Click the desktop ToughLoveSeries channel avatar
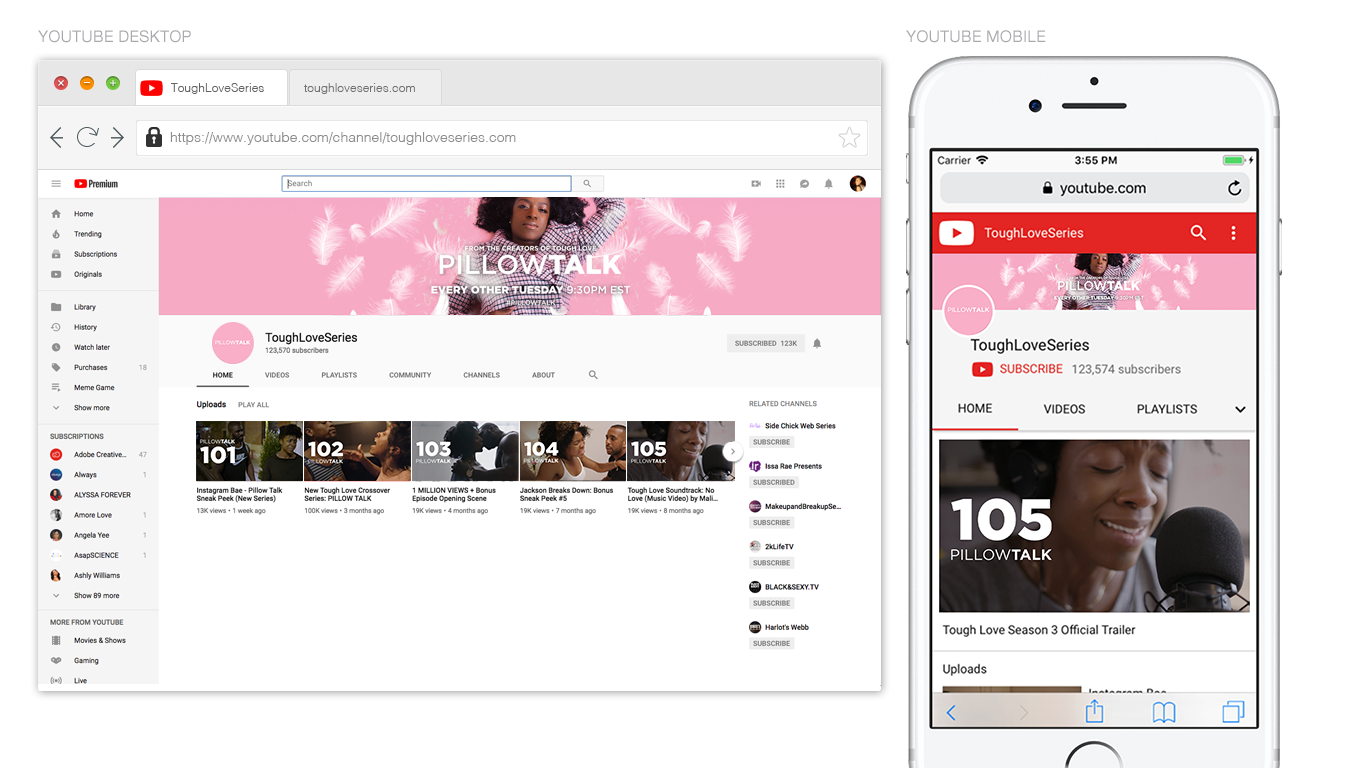Screen dimensions: 1366x768 (233, 342)
